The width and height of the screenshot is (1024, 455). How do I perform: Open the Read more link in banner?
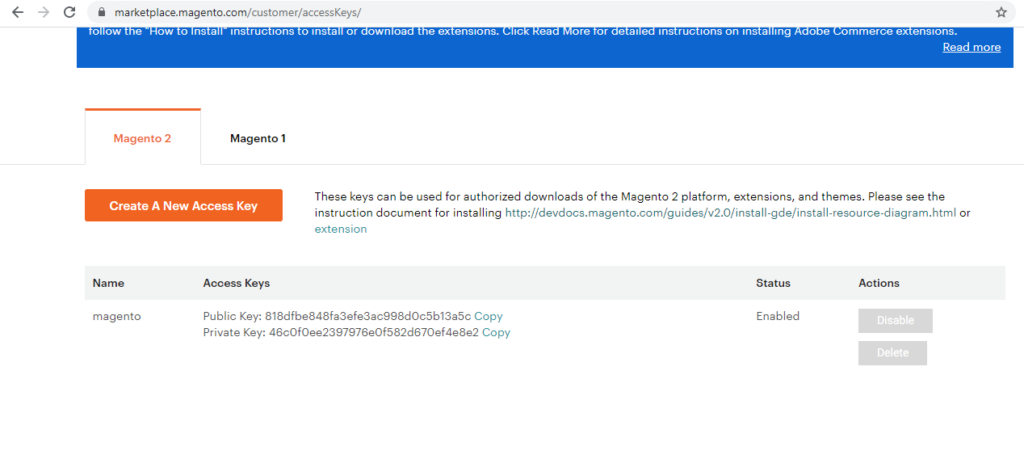click(x=971, y=47)
